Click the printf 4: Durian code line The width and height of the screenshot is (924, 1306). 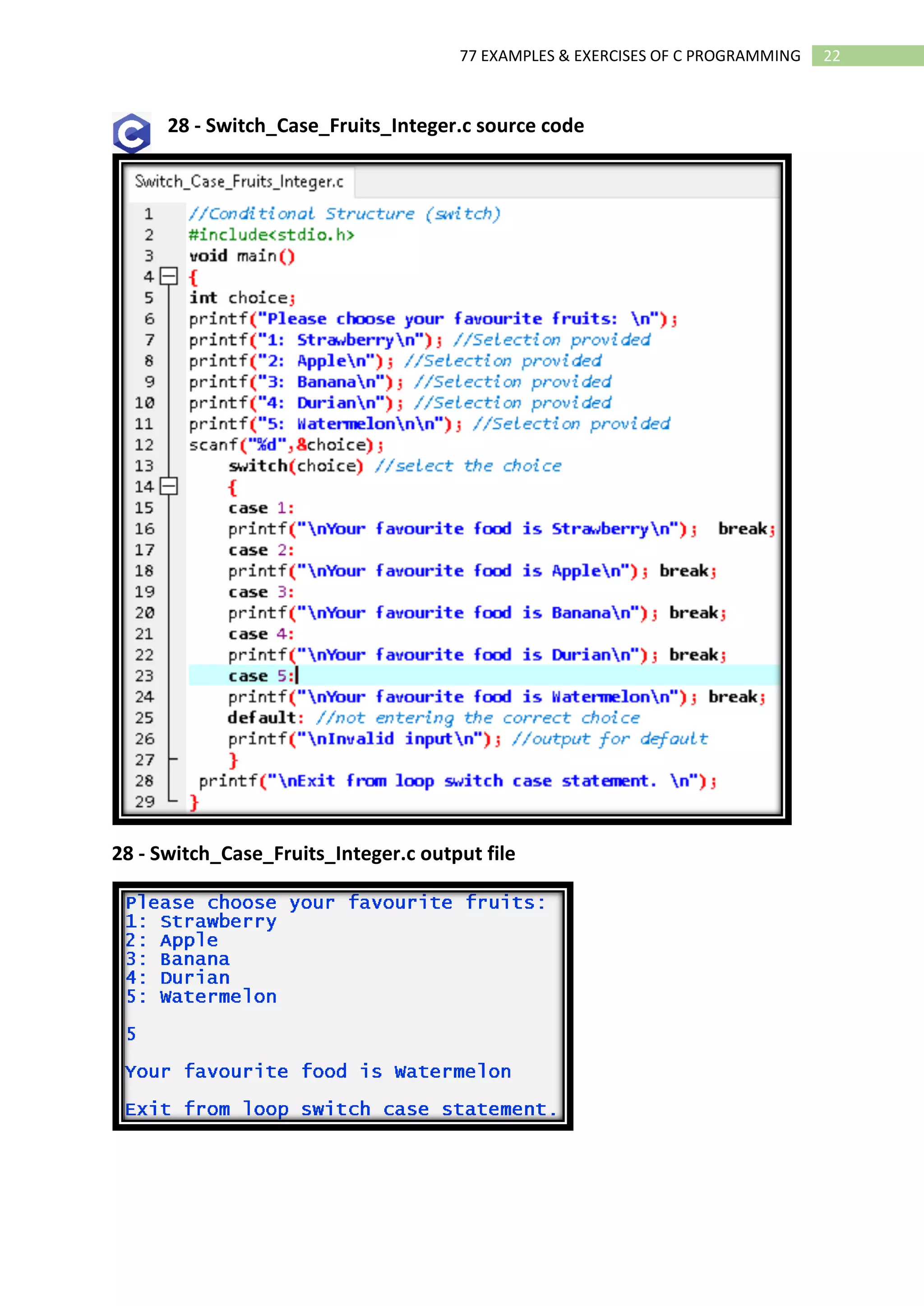296,403
